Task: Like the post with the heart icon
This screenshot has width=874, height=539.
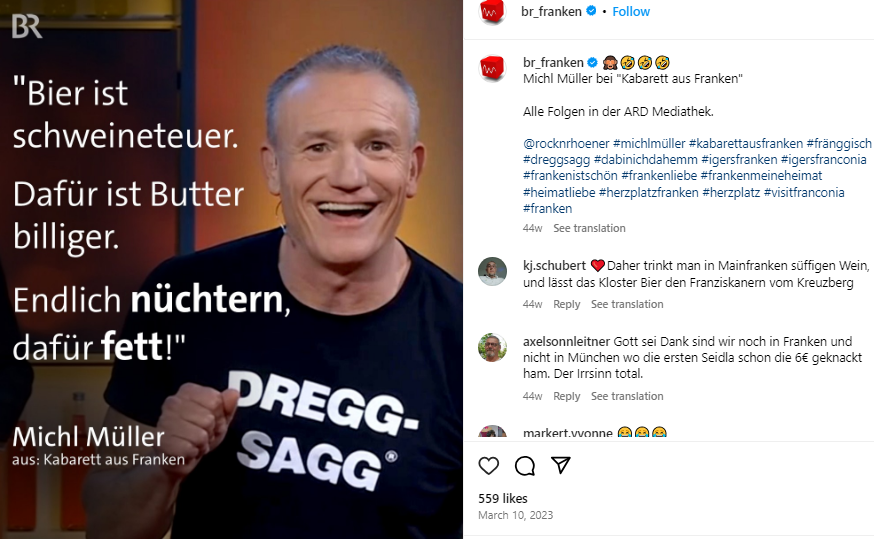Action: coord(489,465)
